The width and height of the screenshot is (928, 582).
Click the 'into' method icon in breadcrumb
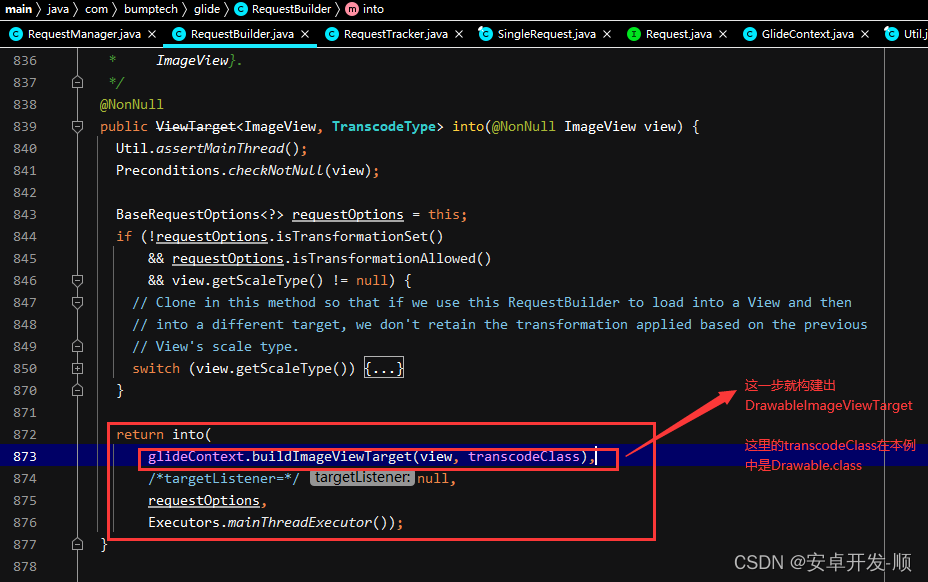[351, 9]
